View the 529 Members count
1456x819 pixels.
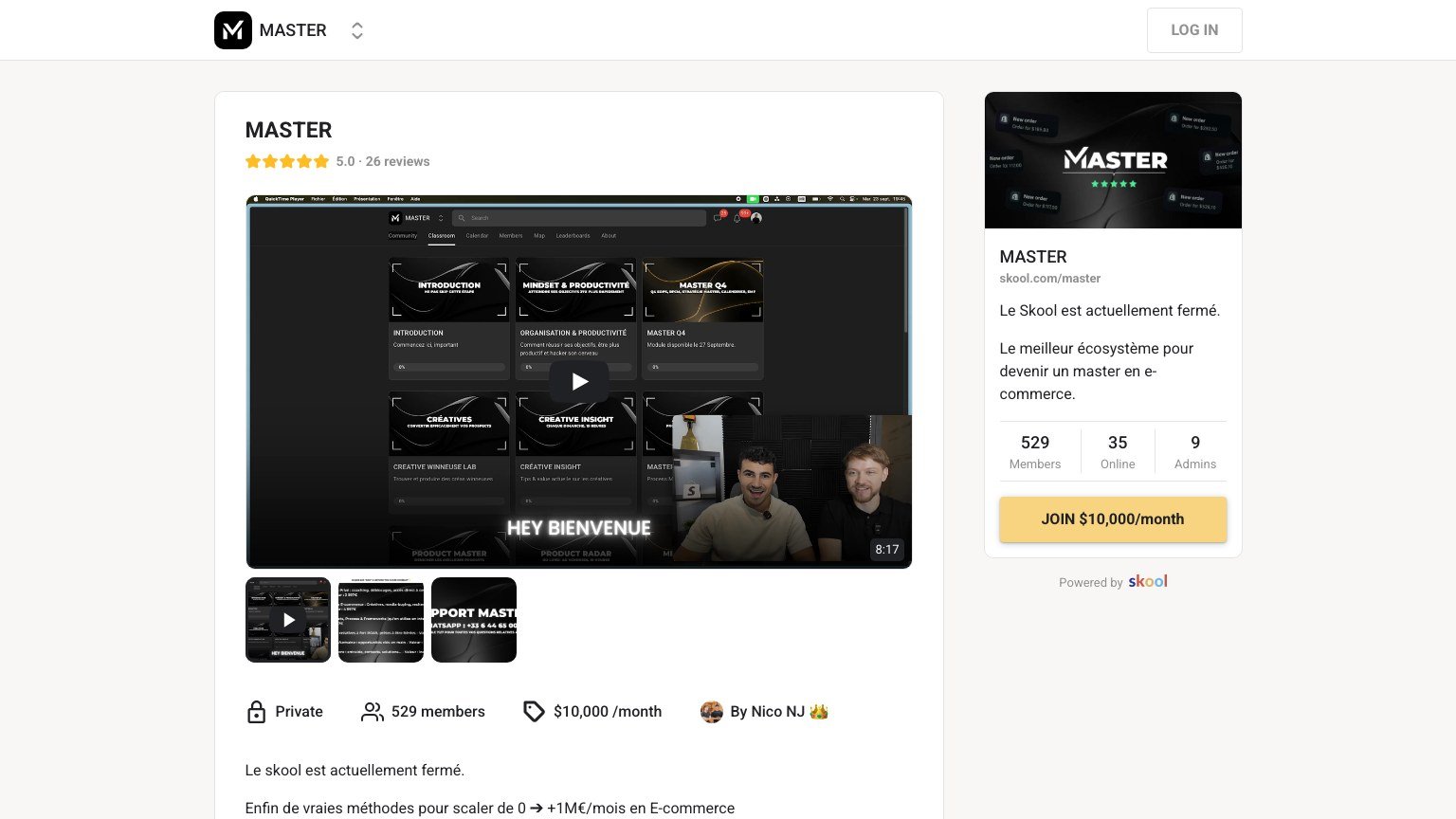[x=1035, y=451]
